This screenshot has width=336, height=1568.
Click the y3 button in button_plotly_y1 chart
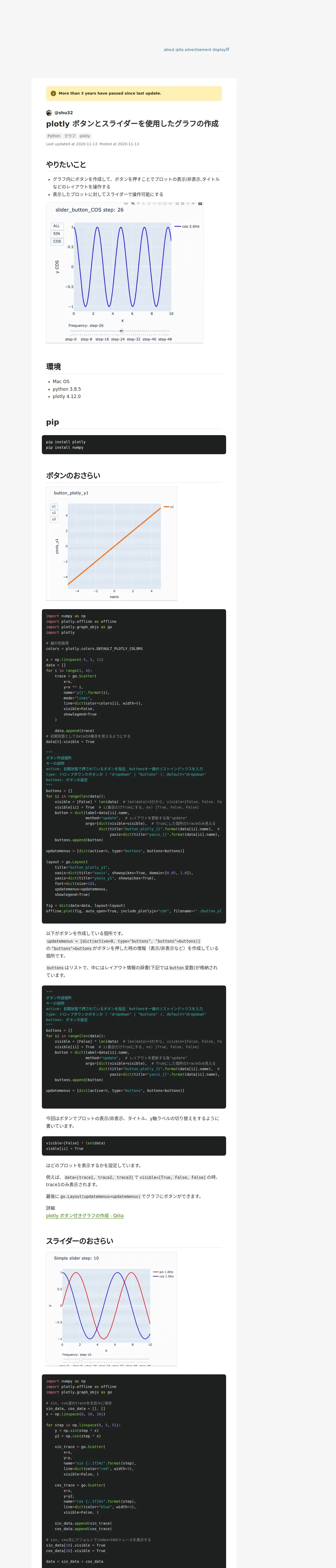click(x=54, y=520)
